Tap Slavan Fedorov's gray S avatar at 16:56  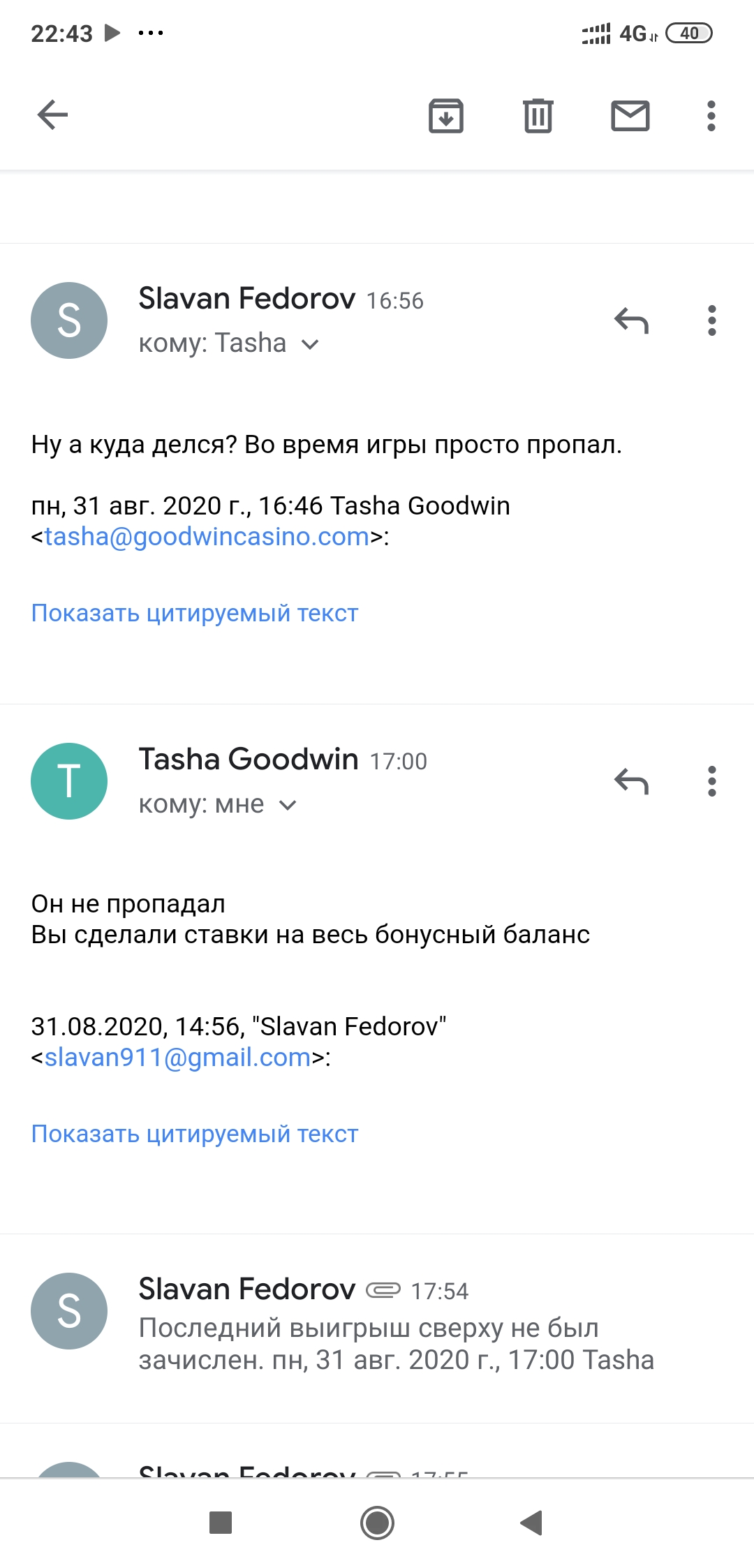[69, 320]
